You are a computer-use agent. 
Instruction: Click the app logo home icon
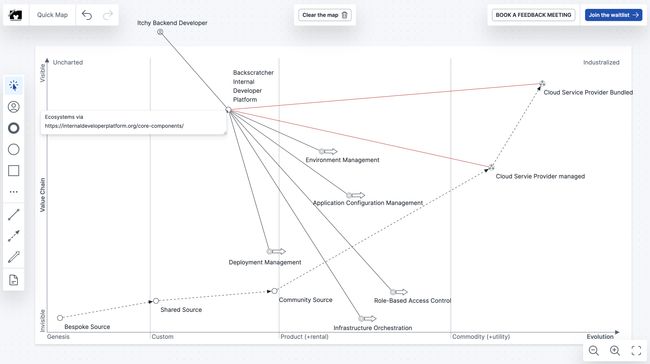(15, 15)
